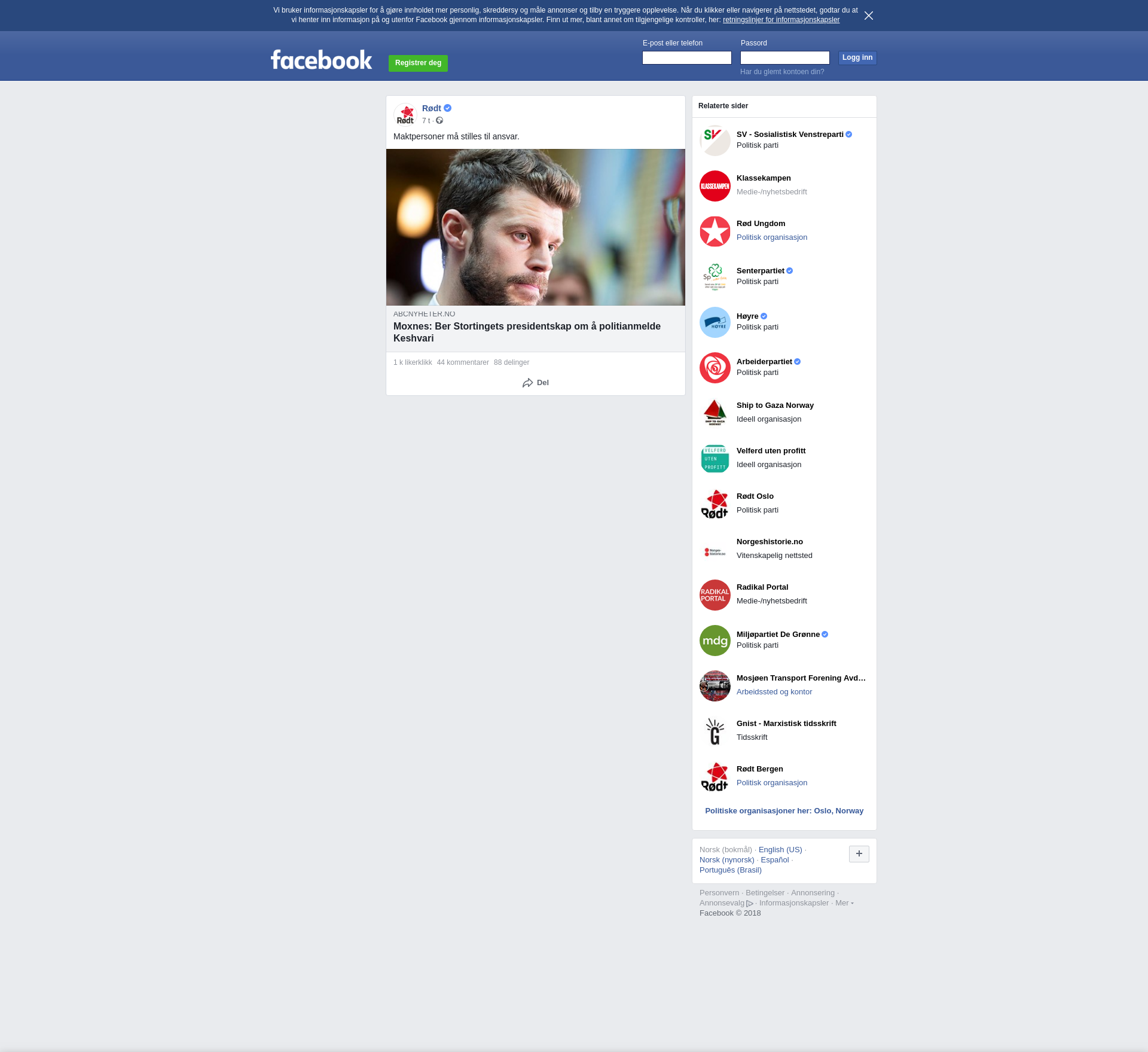
Task: Open Radikal Portal page name
Action: click(762, 587)
